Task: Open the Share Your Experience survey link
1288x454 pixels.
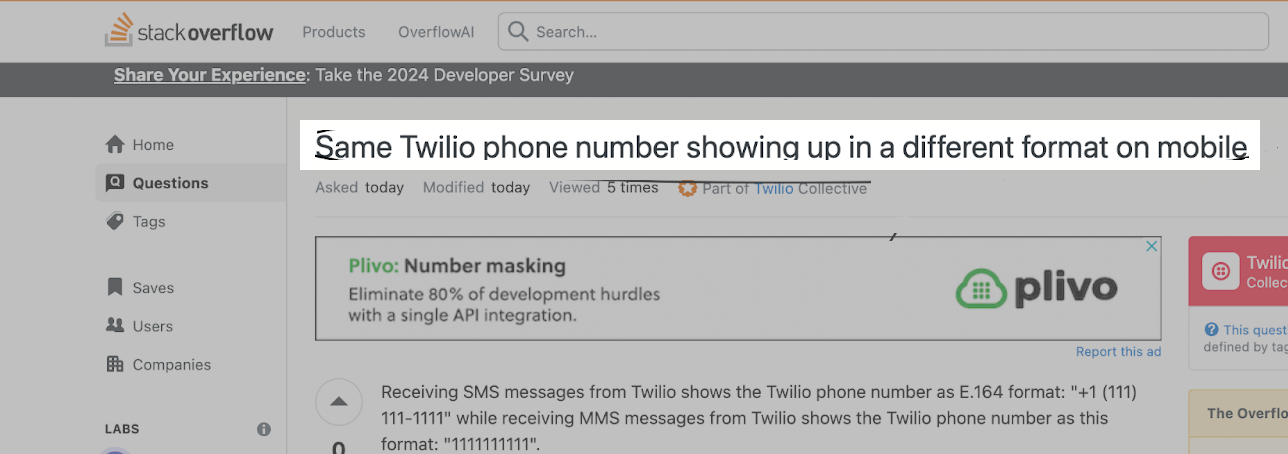Action: 209,75
